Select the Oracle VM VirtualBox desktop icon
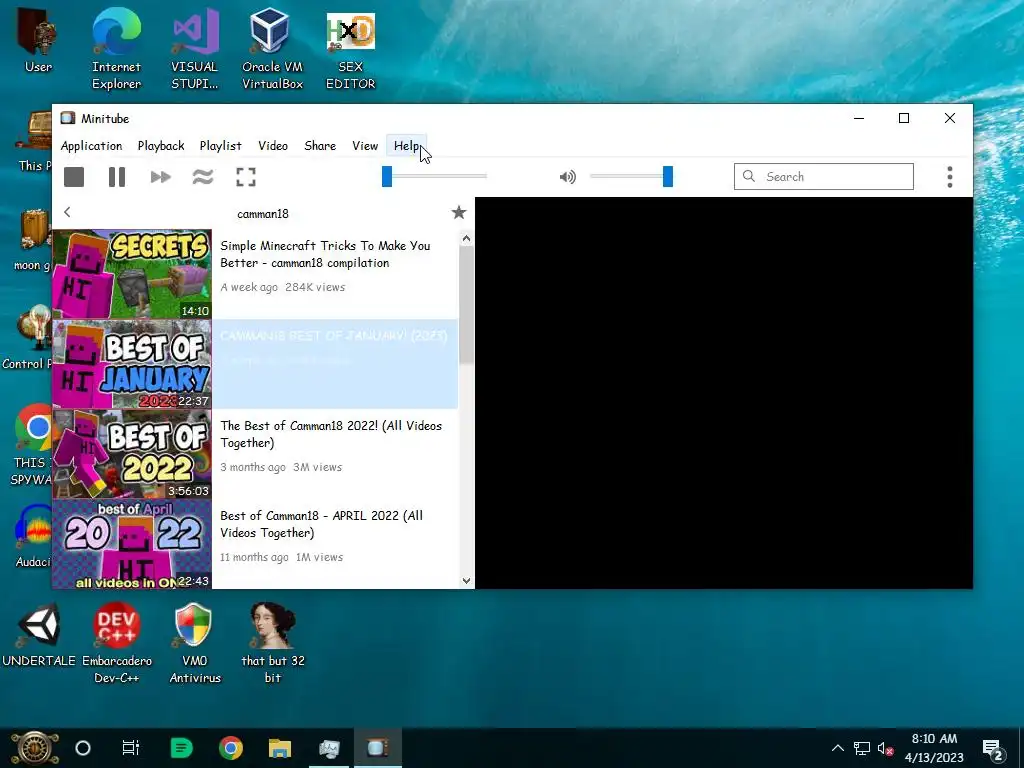 [x=272, y=48]
